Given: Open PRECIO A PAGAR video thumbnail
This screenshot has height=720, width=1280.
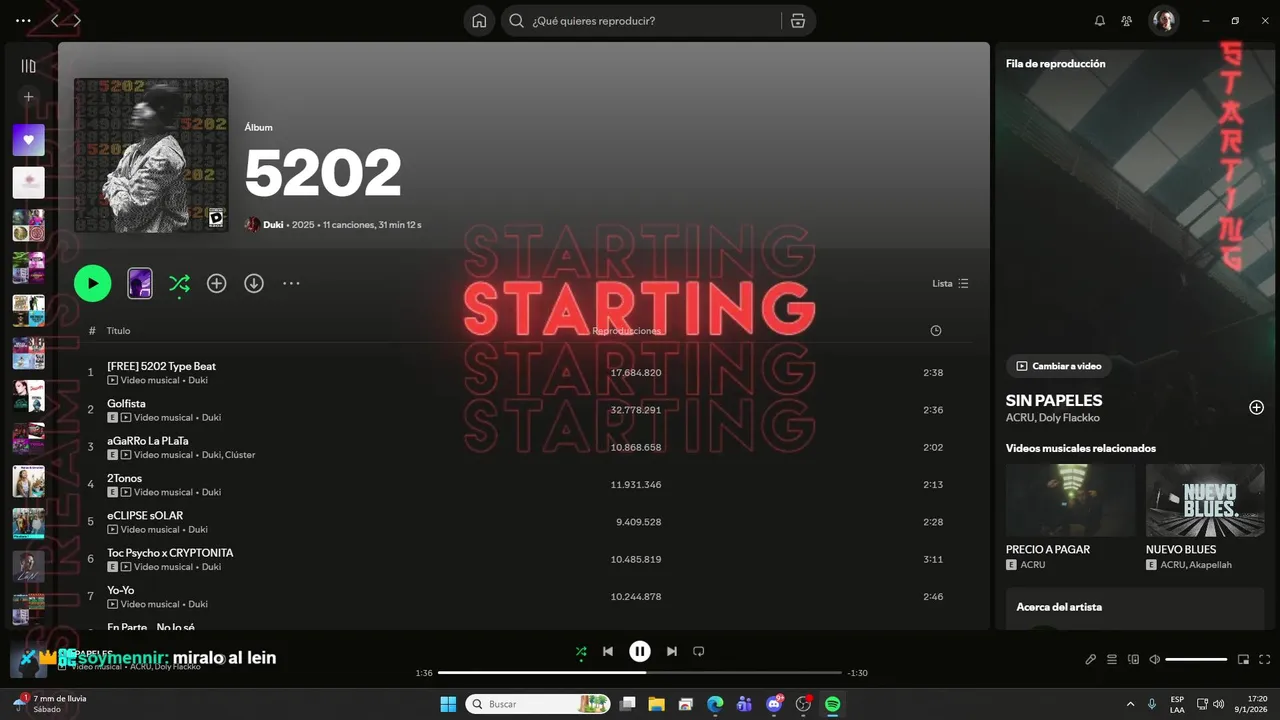Looking at the screenshot, I should coord(1070,500).
